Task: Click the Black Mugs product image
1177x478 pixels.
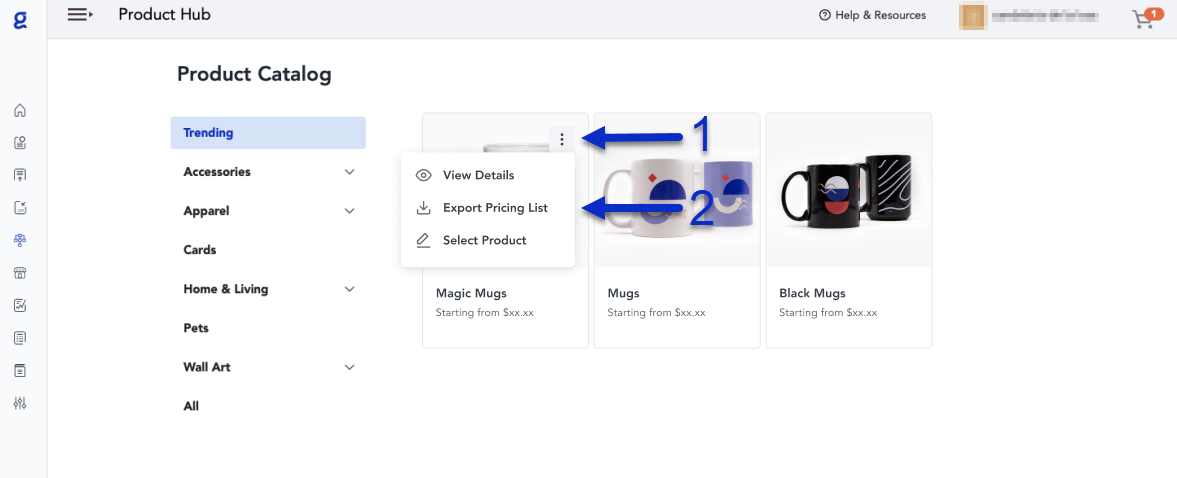Action: (849, 191)
